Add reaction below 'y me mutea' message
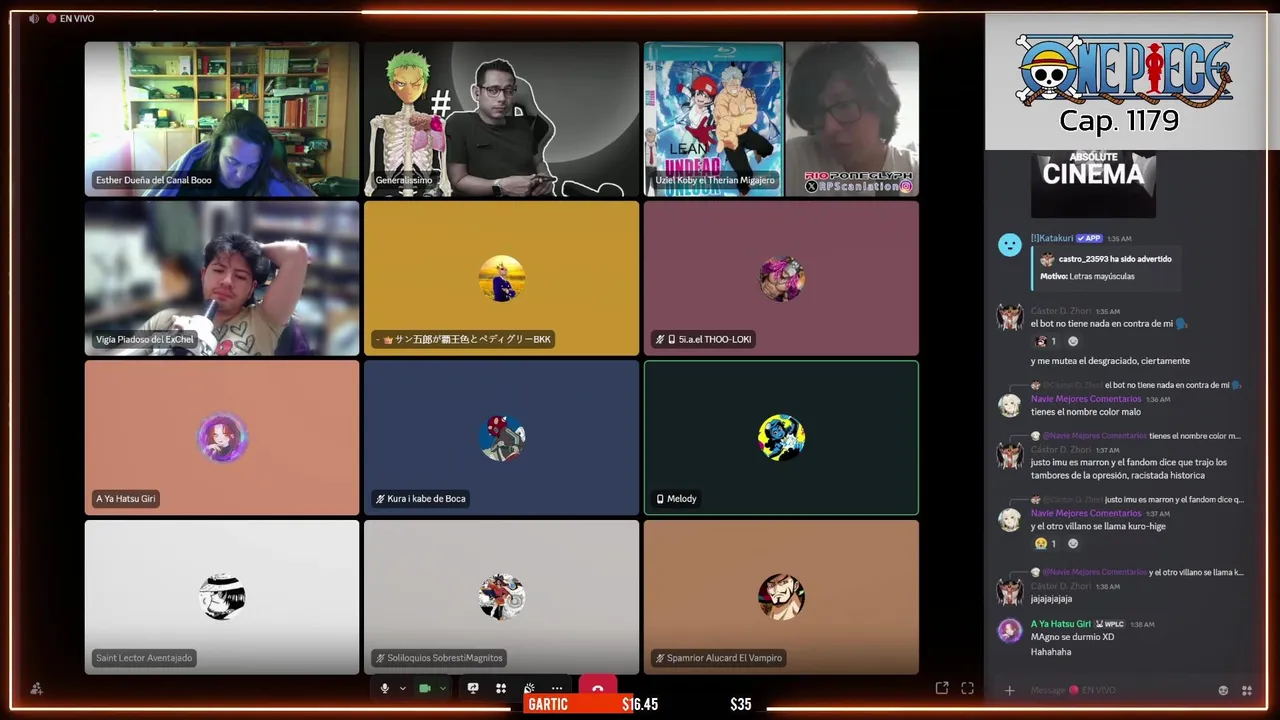The image size is (1280, 720). (1073, 341)
